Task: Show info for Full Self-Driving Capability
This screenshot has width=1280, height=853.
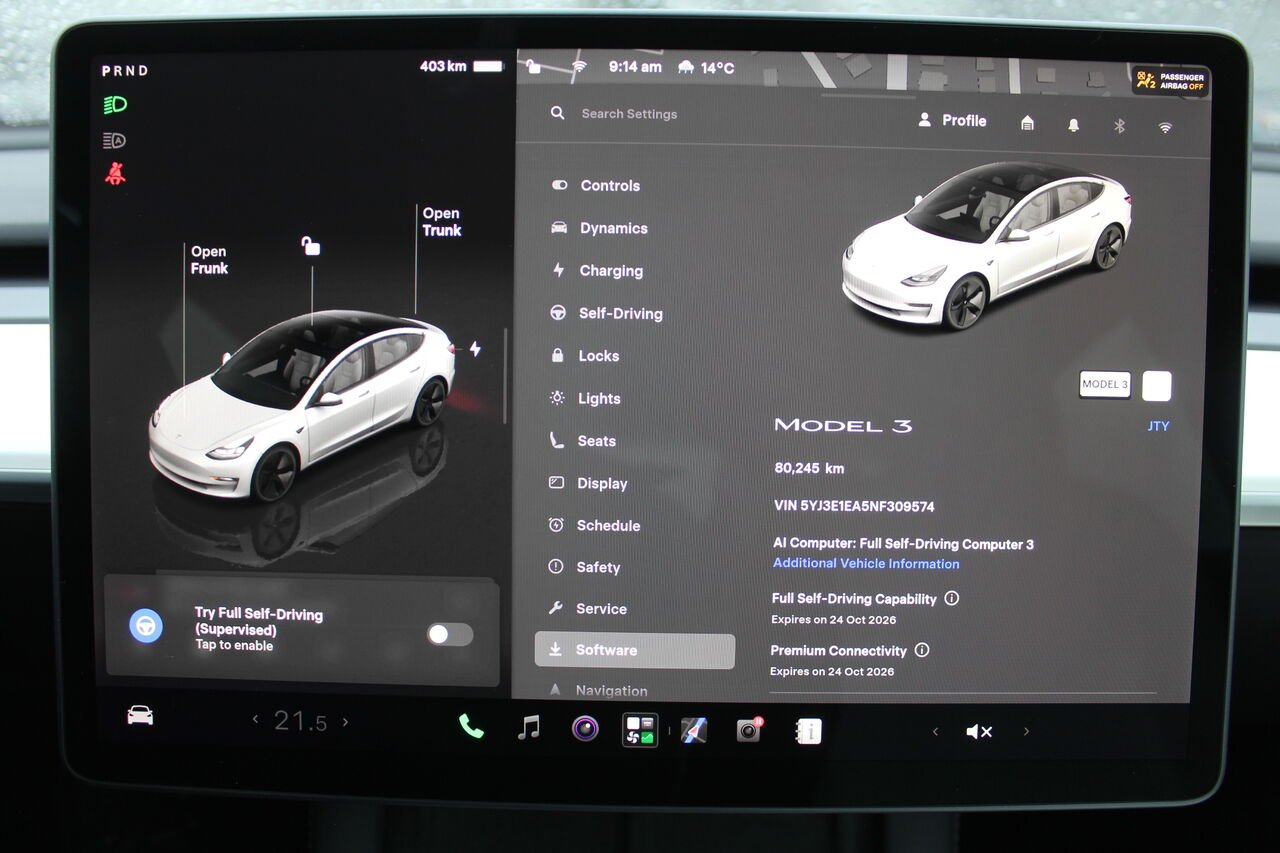Action: [x=952, y=598]
